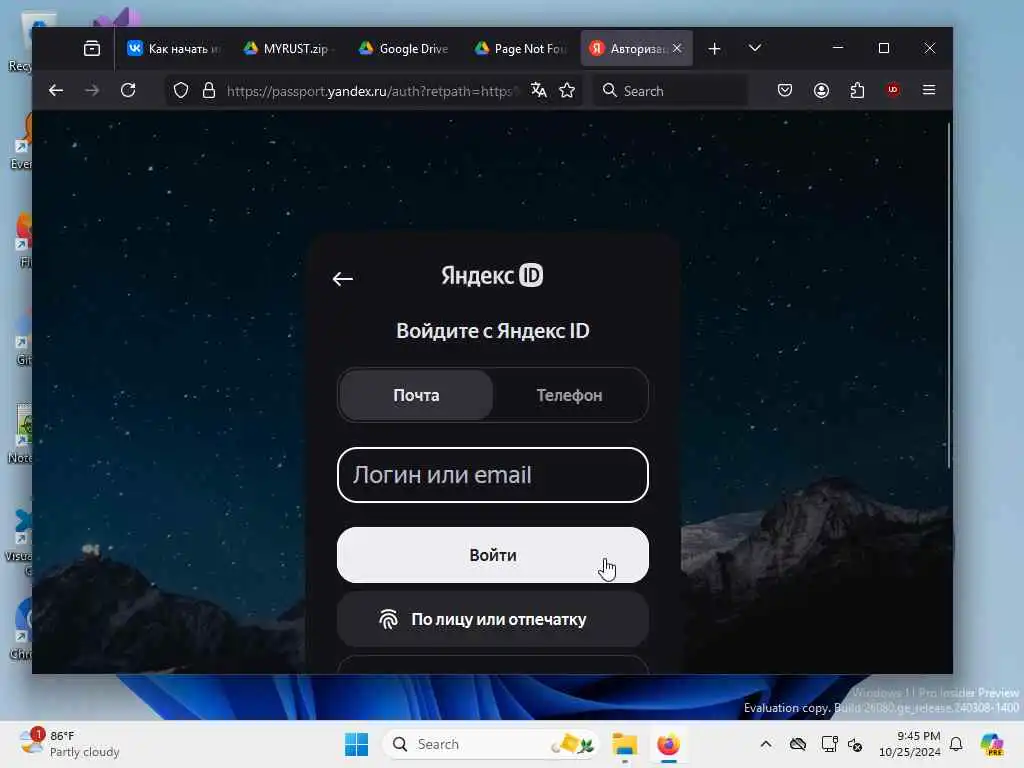The height and width of the screenshot is (768, 1024).
Task: Open a new browser tab
Action: (x=714, y=48)
